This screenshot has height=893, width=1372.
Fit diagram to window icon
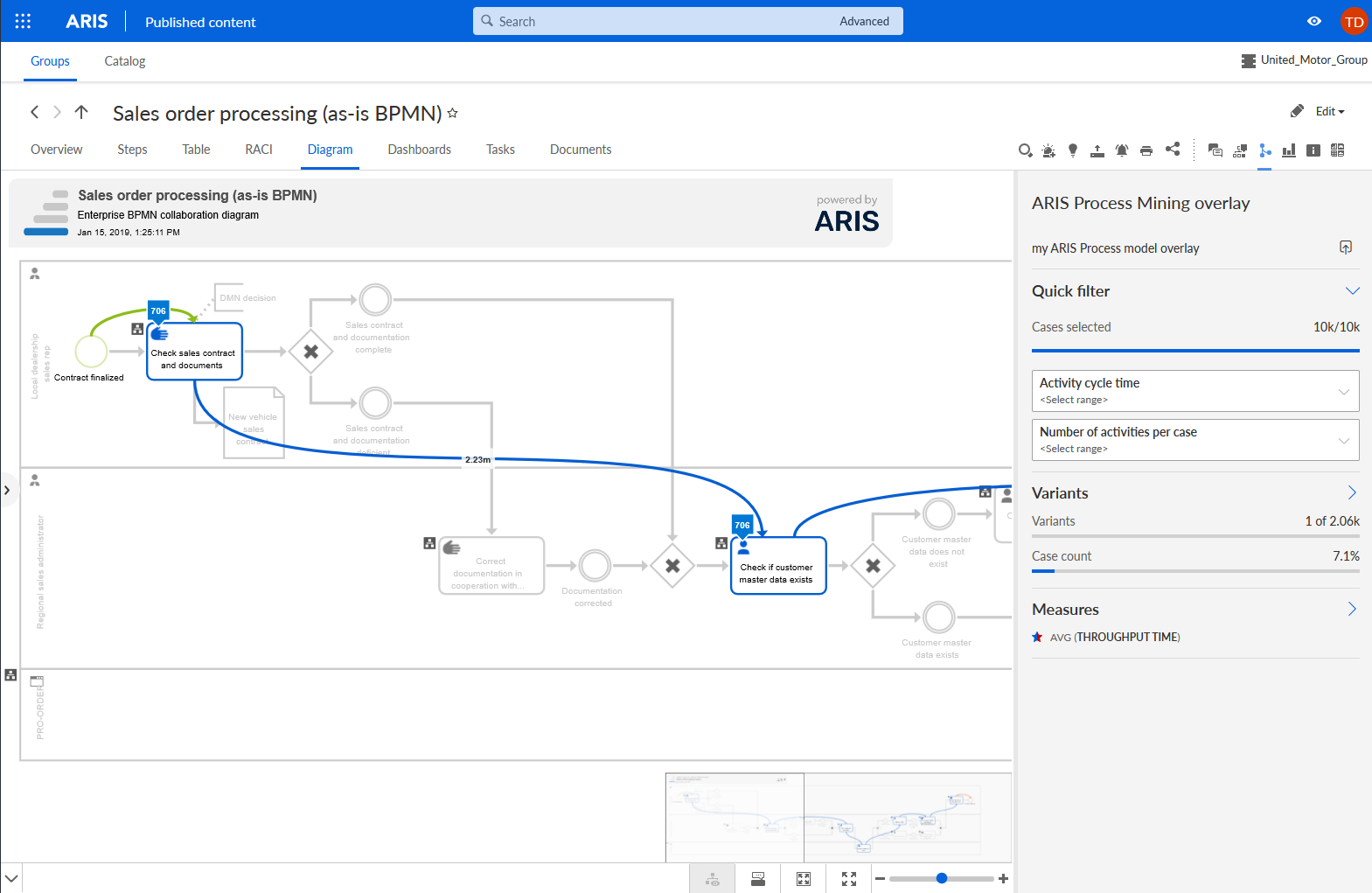click(804, 879)
